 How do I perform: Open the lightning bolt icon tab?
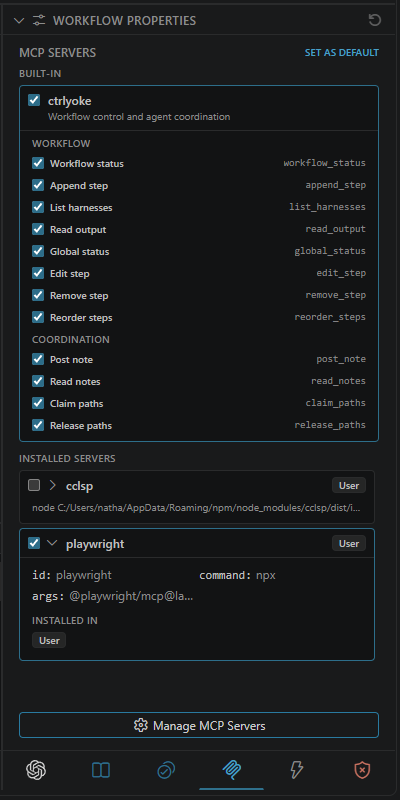point(297,770)
